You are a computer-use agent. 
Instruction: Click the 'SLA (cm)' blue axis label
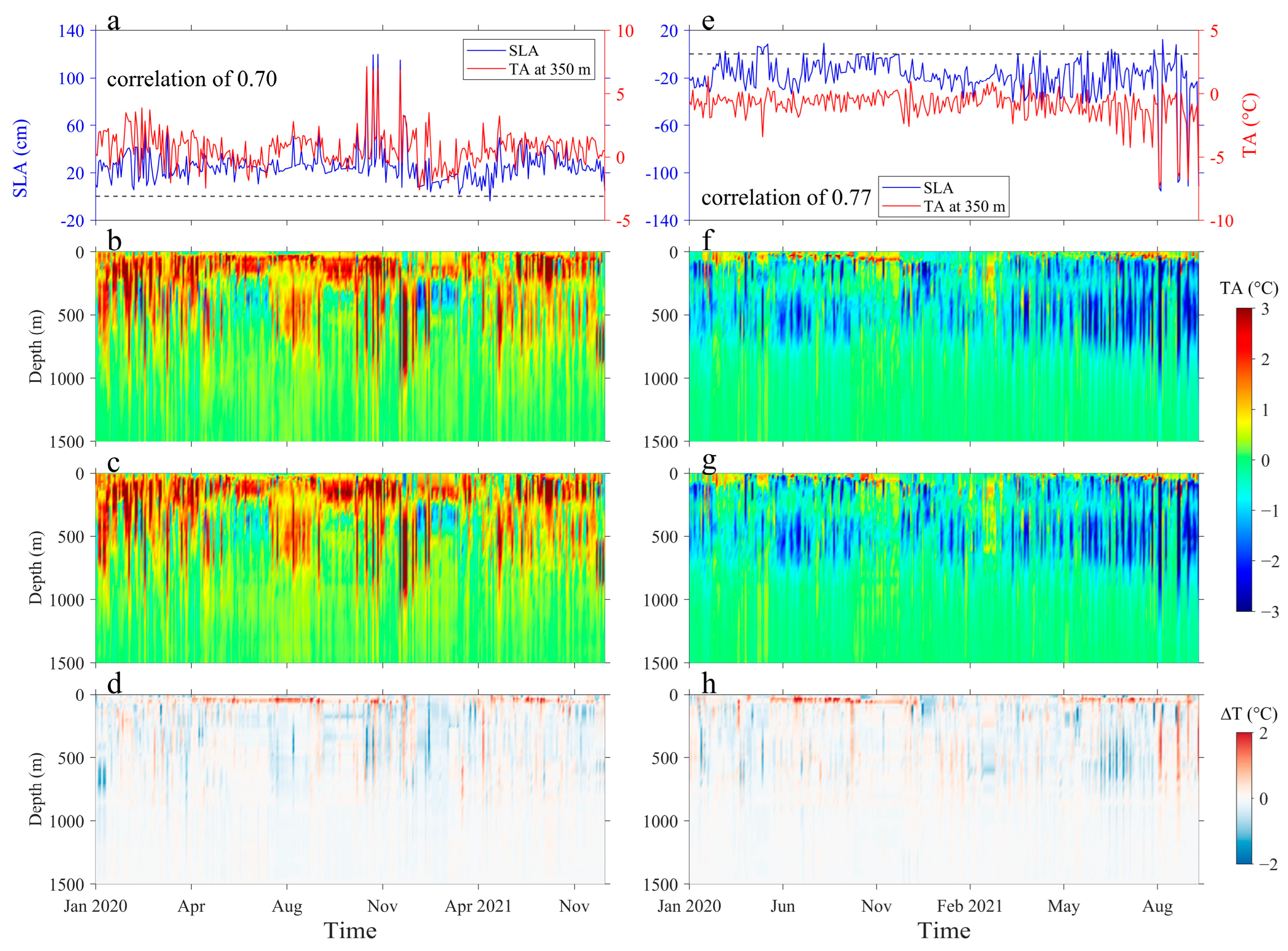point(21,158)
